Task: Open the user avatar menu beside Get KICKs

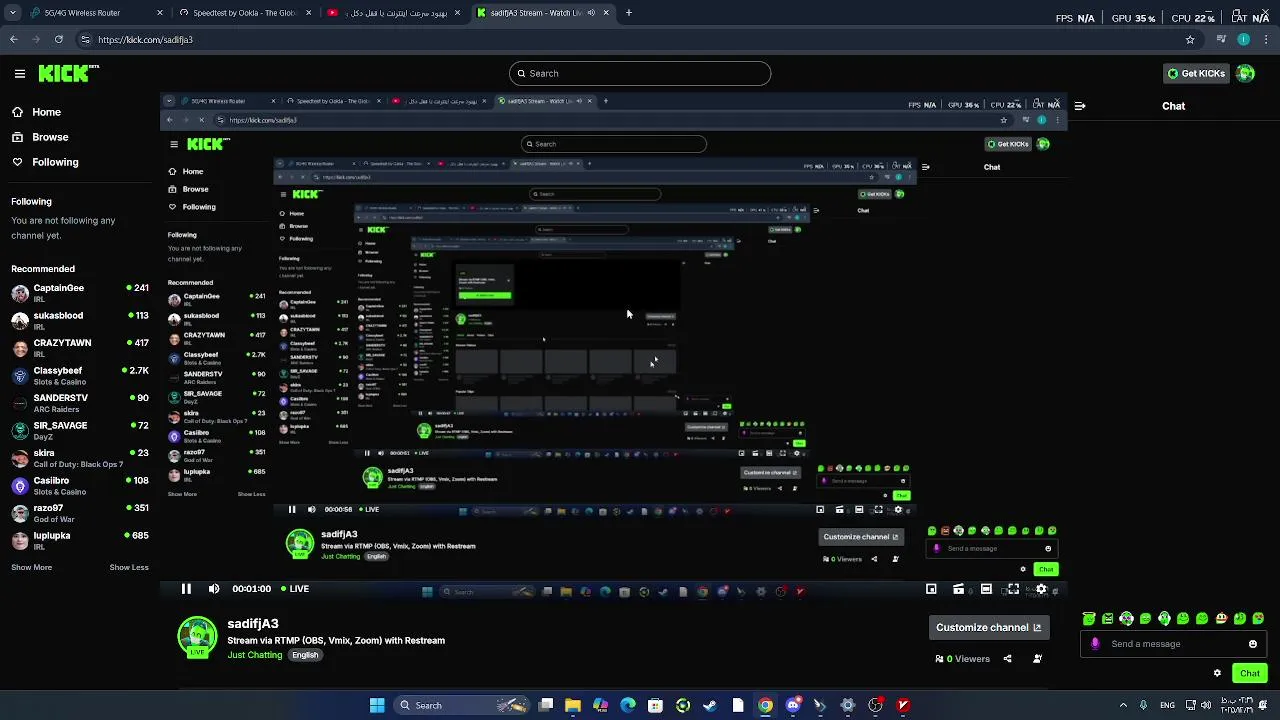Action: pos(1246,73)
